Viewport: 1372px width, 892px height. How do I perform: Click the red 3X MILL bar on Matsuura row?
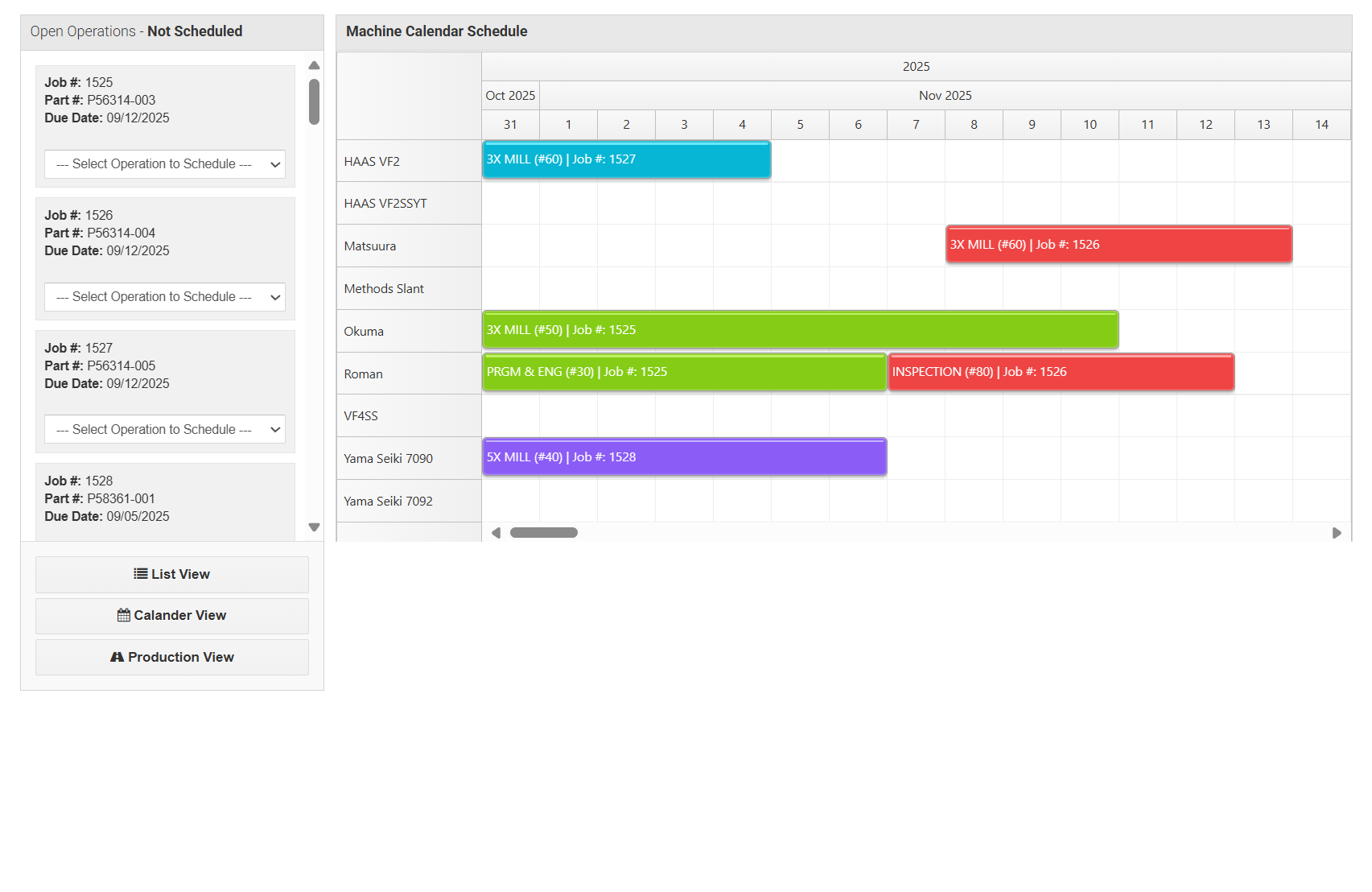(1119, 244)
